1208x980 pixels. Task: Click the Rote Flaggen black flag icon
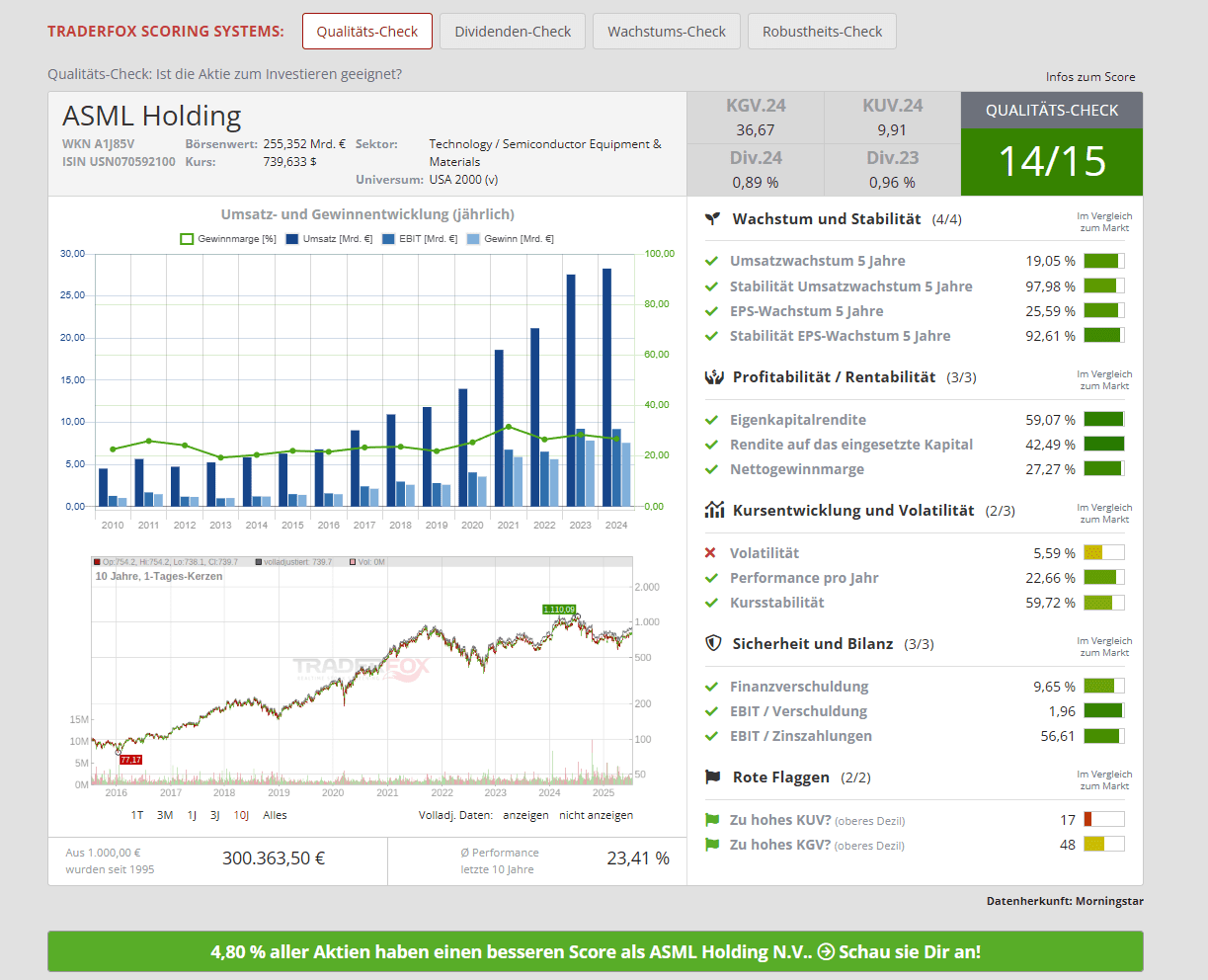(x=713, y=777)
